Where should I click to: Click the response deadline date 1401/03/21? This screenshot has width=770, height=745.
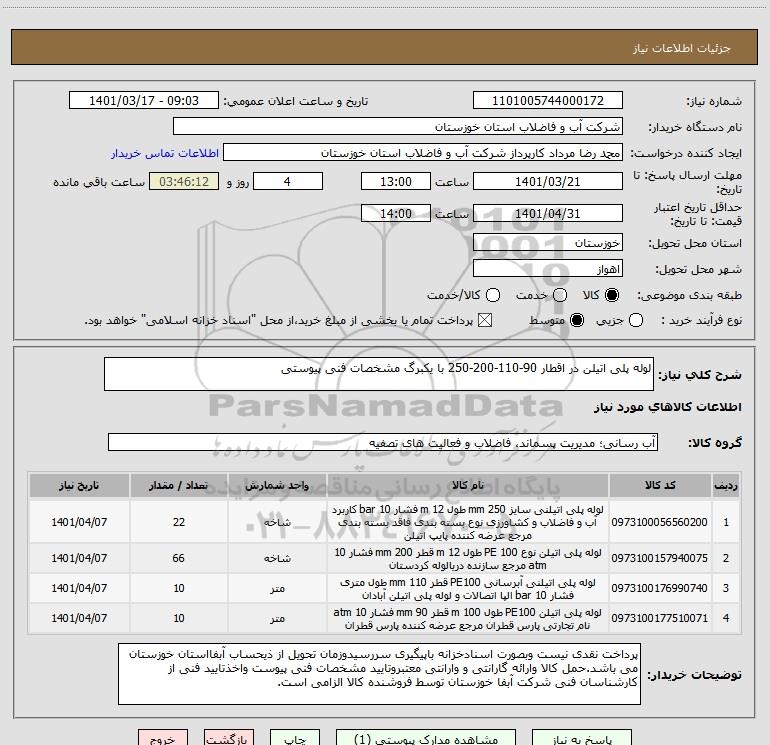coord(548,181)
